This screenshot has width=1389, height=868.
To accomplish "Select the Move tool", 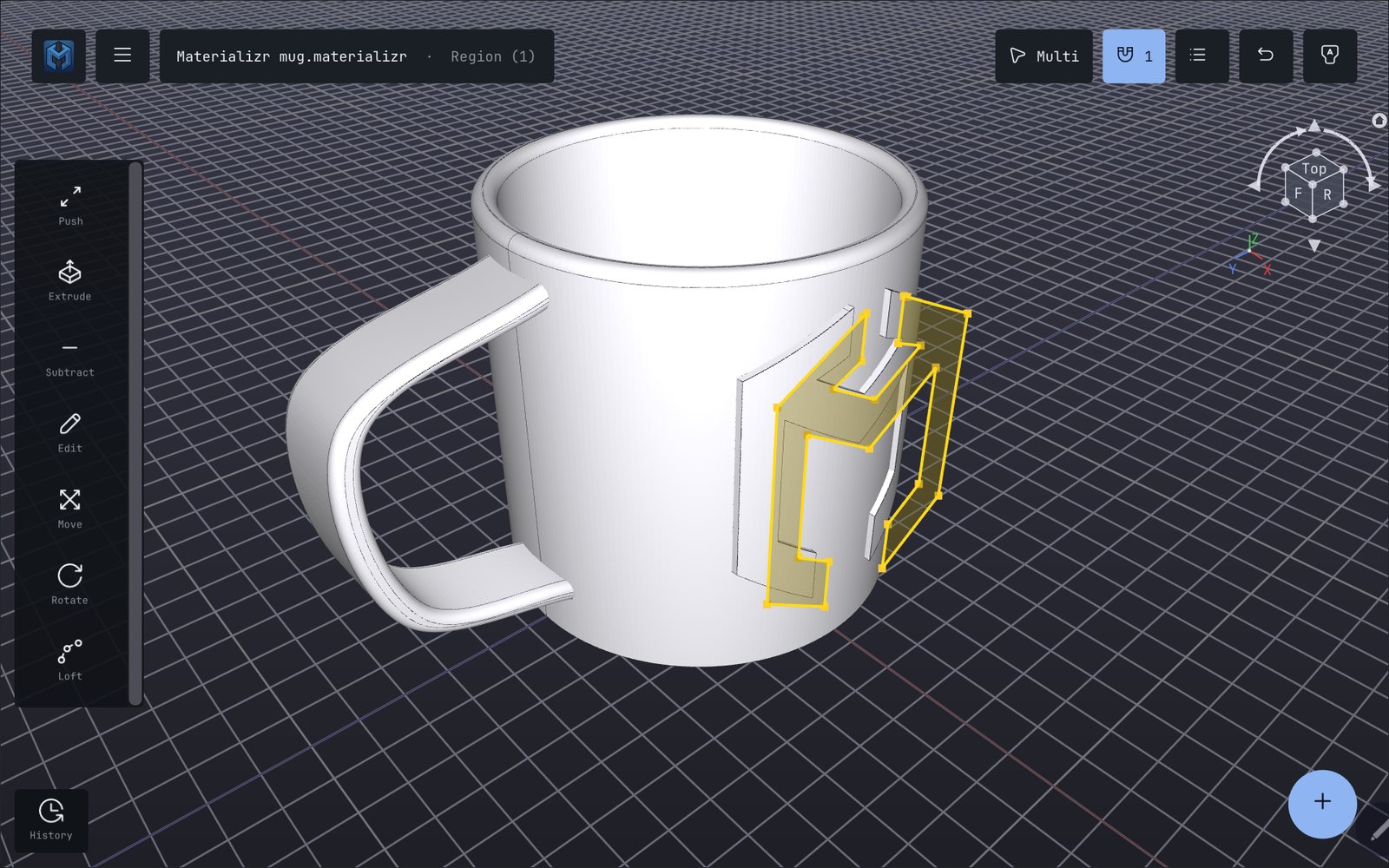I will (70, 510).
